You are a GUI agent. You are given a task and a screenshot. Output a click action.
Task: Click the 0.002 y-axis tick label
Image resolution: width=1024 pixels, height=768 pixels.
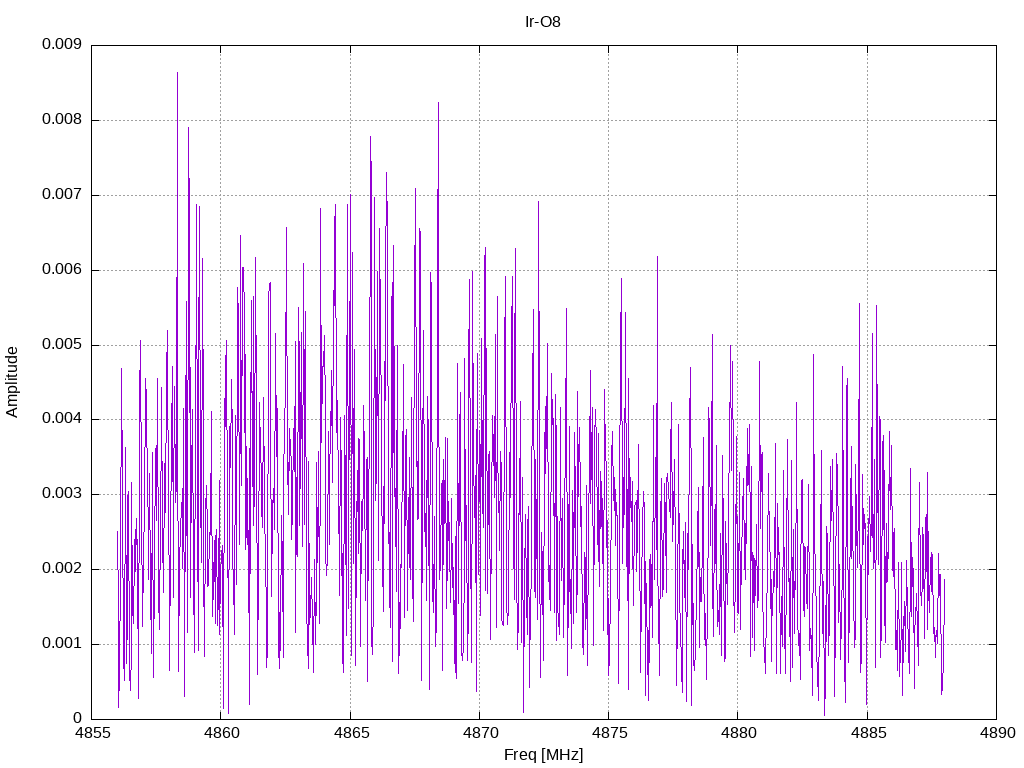pyautogui.click(x=62, y=568)
